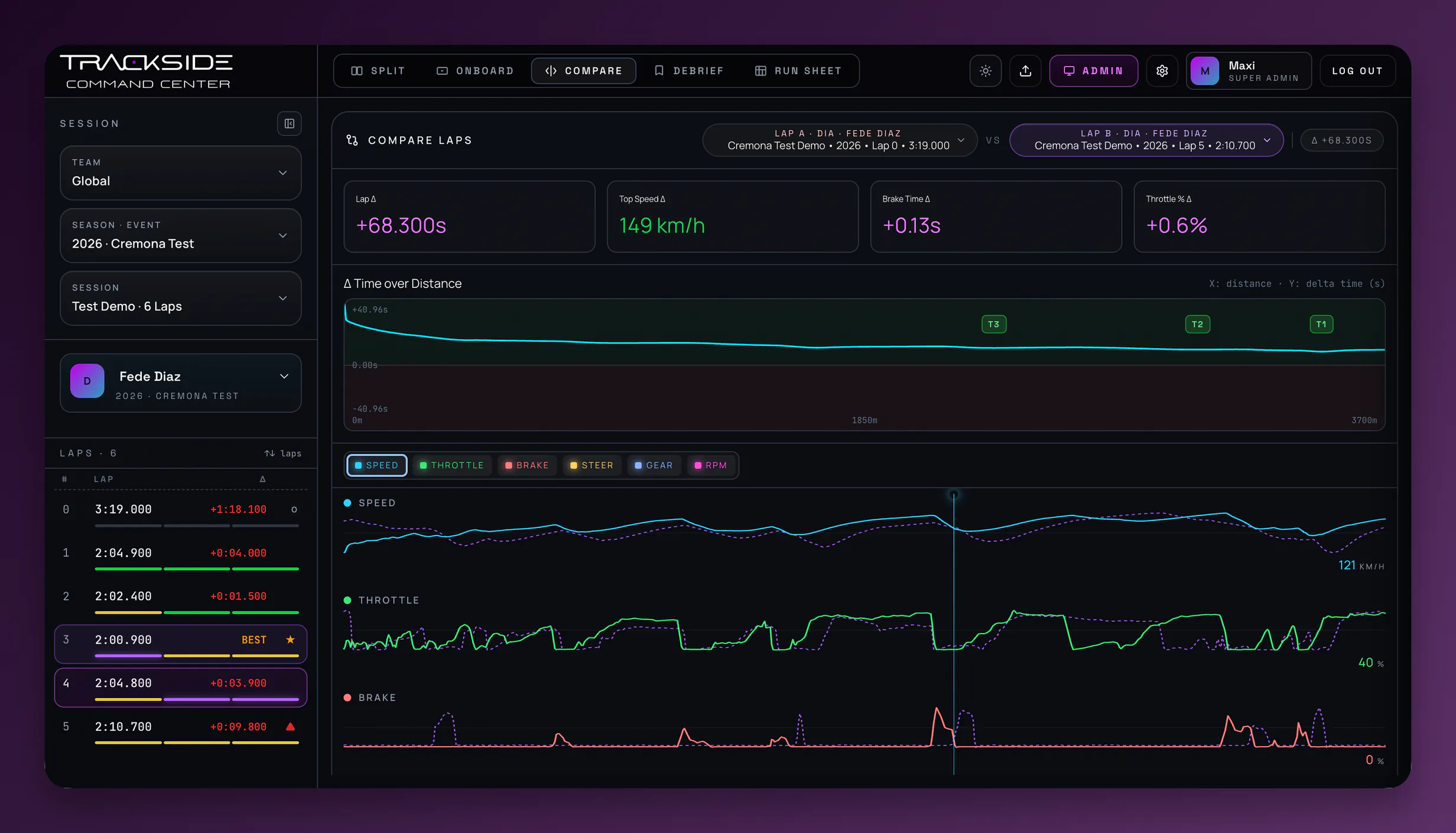This screenshot has height=833, width=1456.
Task: Click the ADMIN button
Action: coord(1094,71)
